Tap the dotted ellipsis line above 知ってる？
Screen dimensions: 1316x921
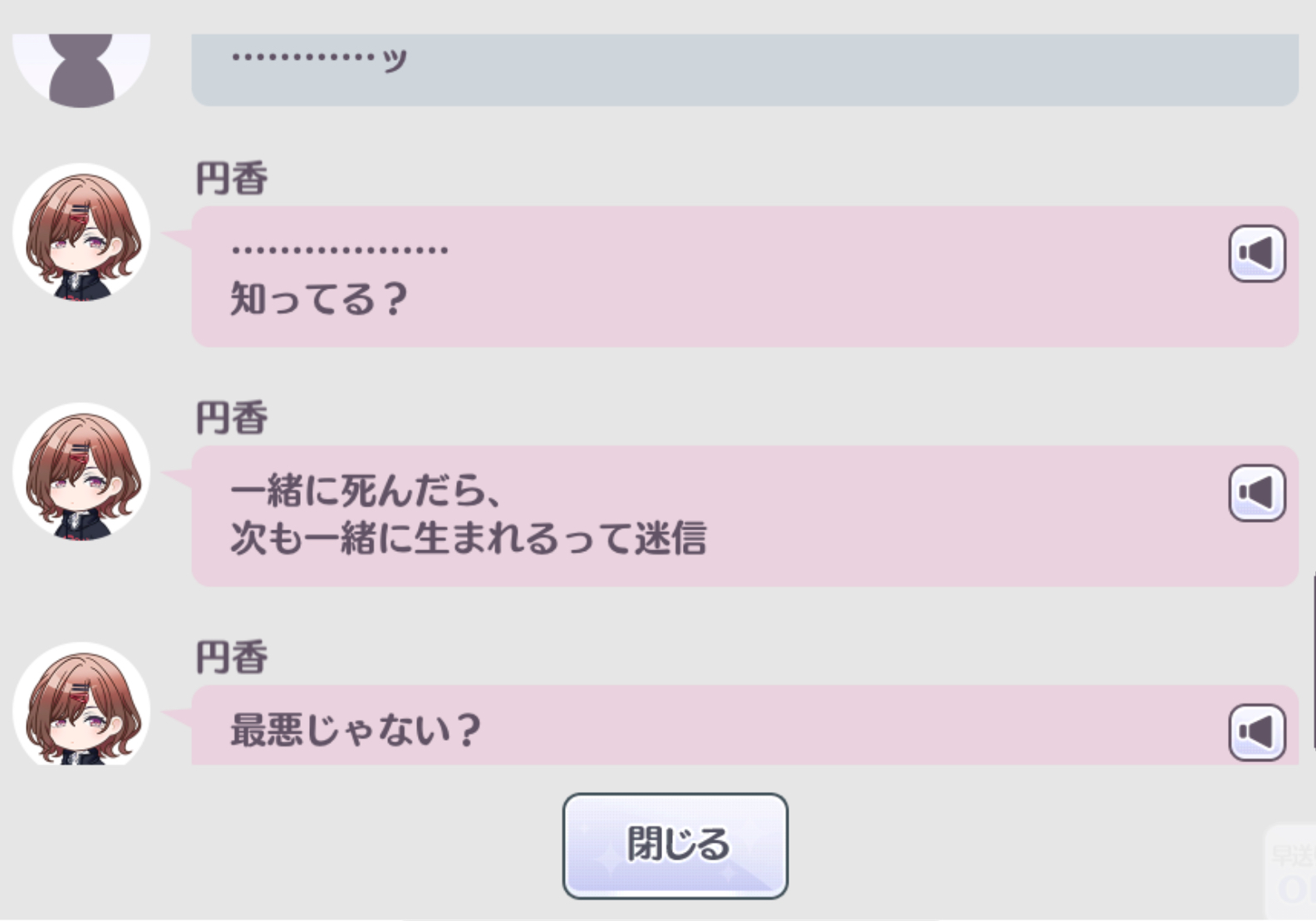[340, 249]
